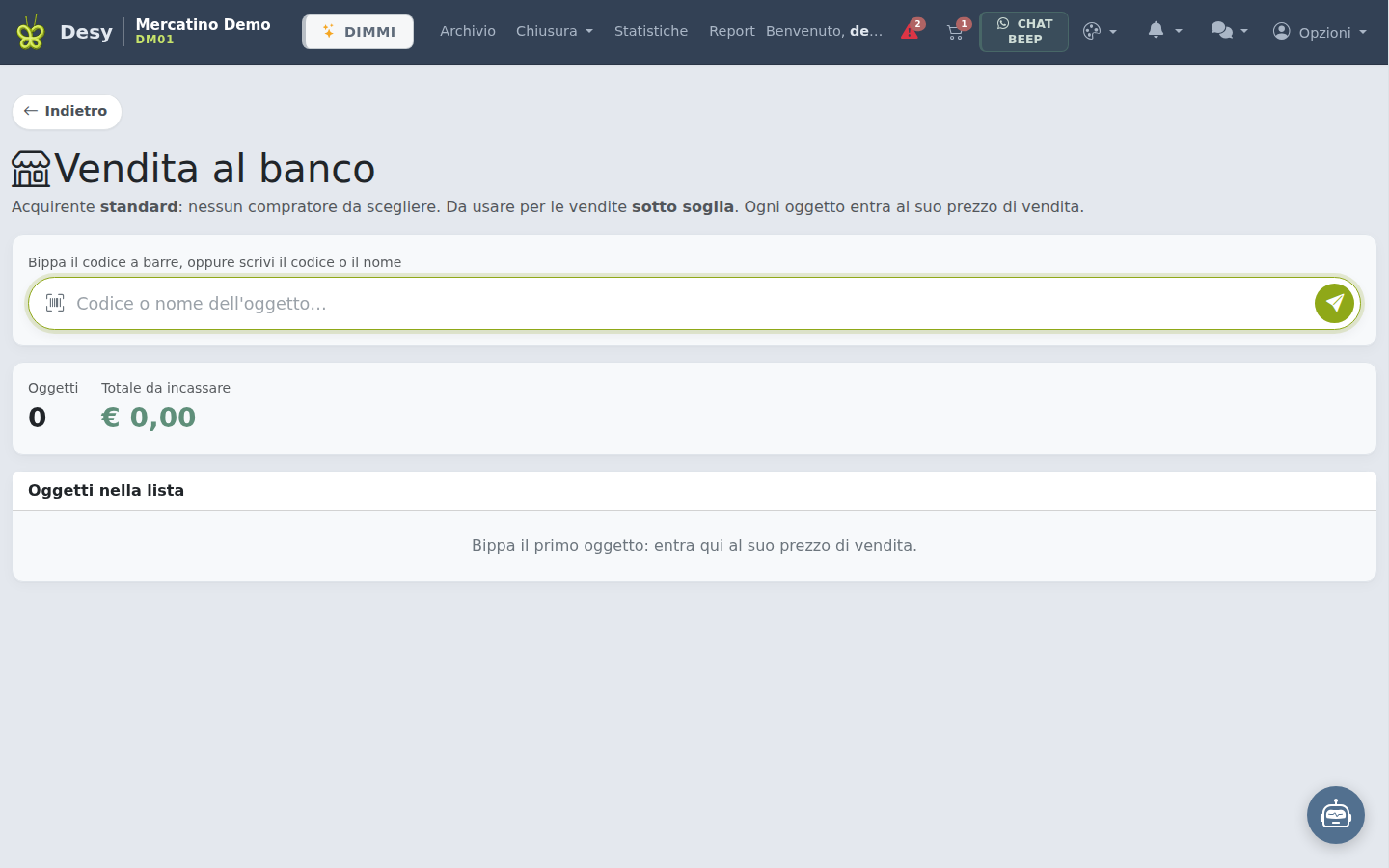Open CHAT BEEP WhatsApp button
This screenshot has width=1389, height=868.
click(x=1024, y=32)
